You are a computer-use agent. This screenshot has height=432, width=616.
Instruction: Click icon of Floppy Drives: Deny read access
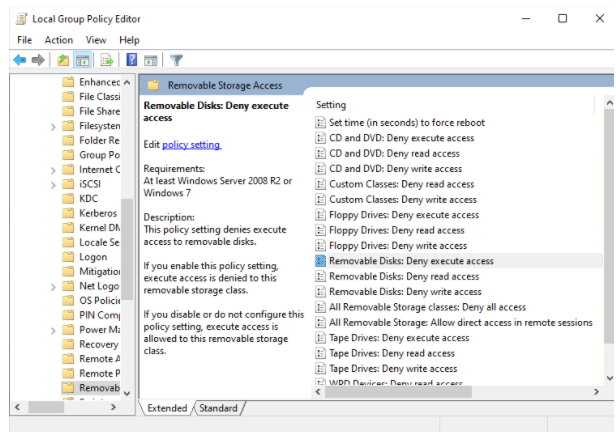coord(321,230)
